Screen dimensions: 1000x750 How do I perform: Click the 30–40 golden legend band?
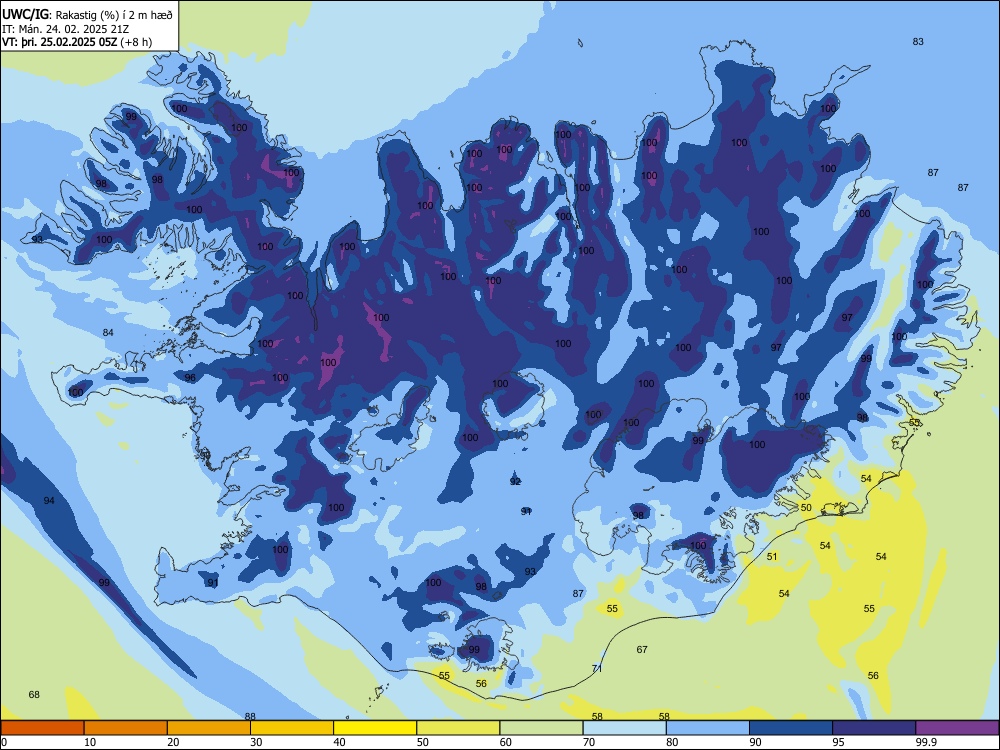click(x=291, y=728)
